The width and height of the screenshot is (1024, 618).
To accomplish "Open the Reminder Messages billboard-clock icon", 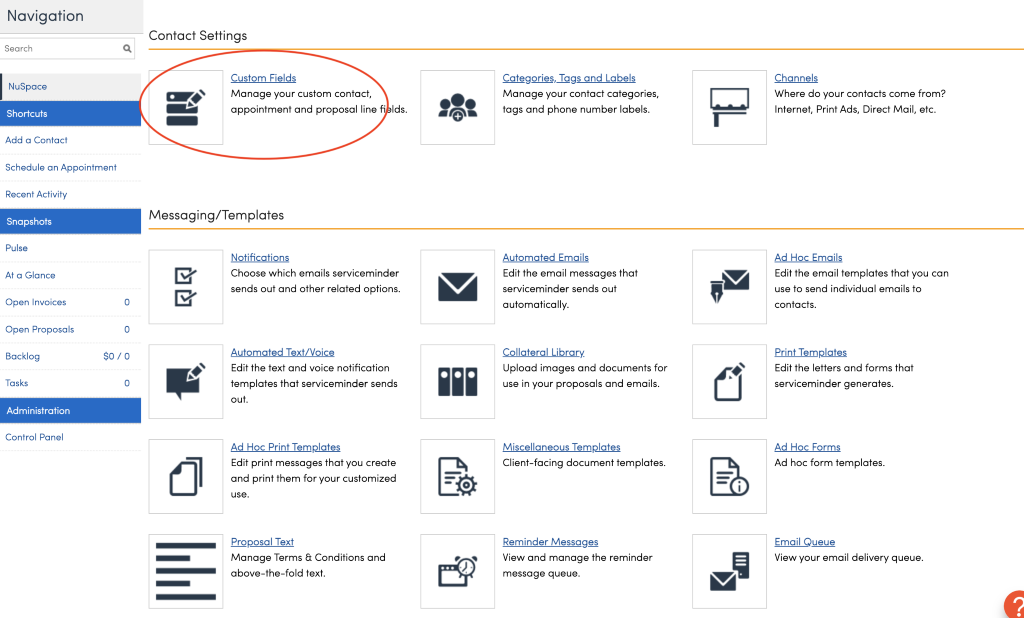I will 457,571.
